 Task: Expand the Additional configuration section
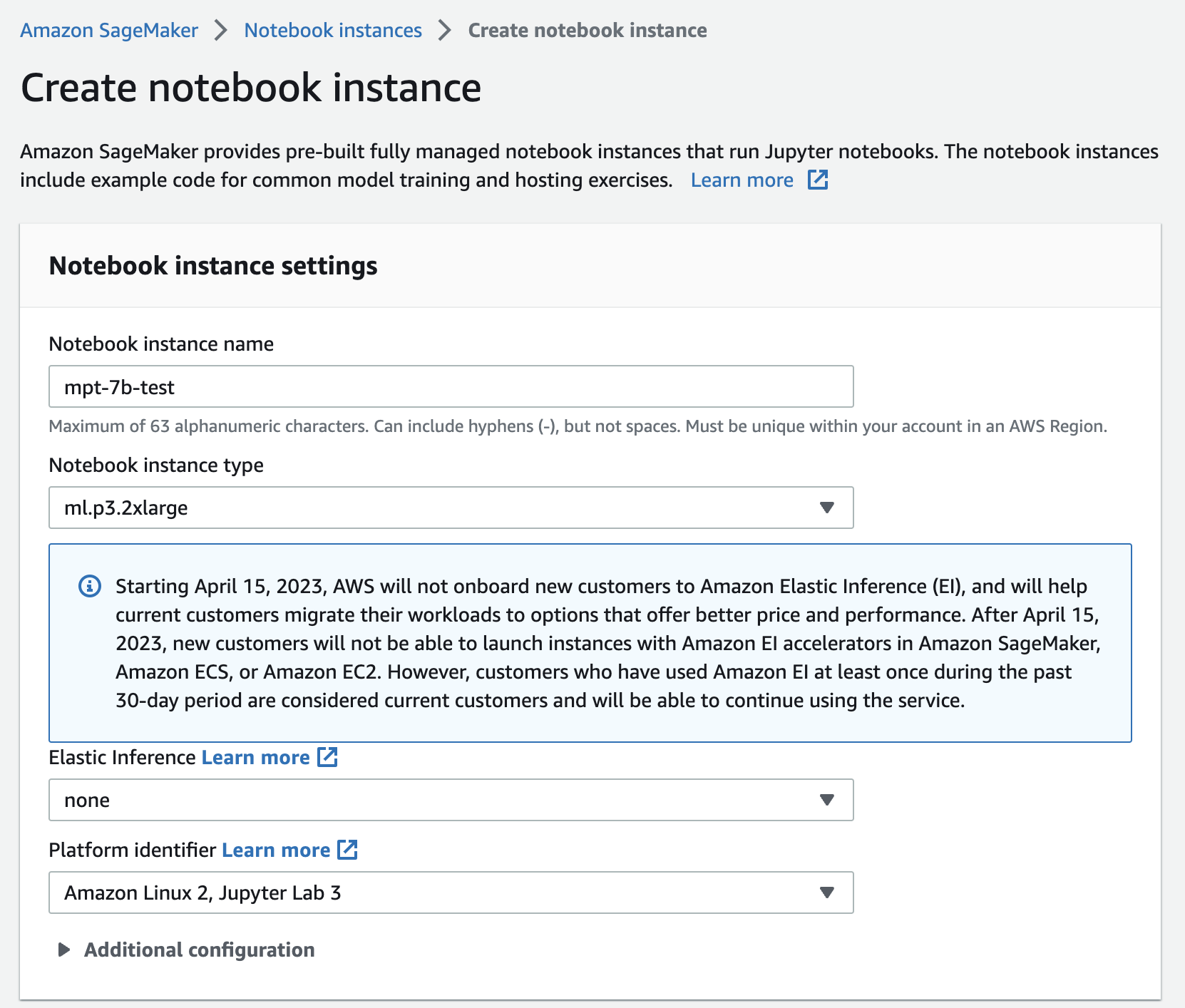click(199, 950)
